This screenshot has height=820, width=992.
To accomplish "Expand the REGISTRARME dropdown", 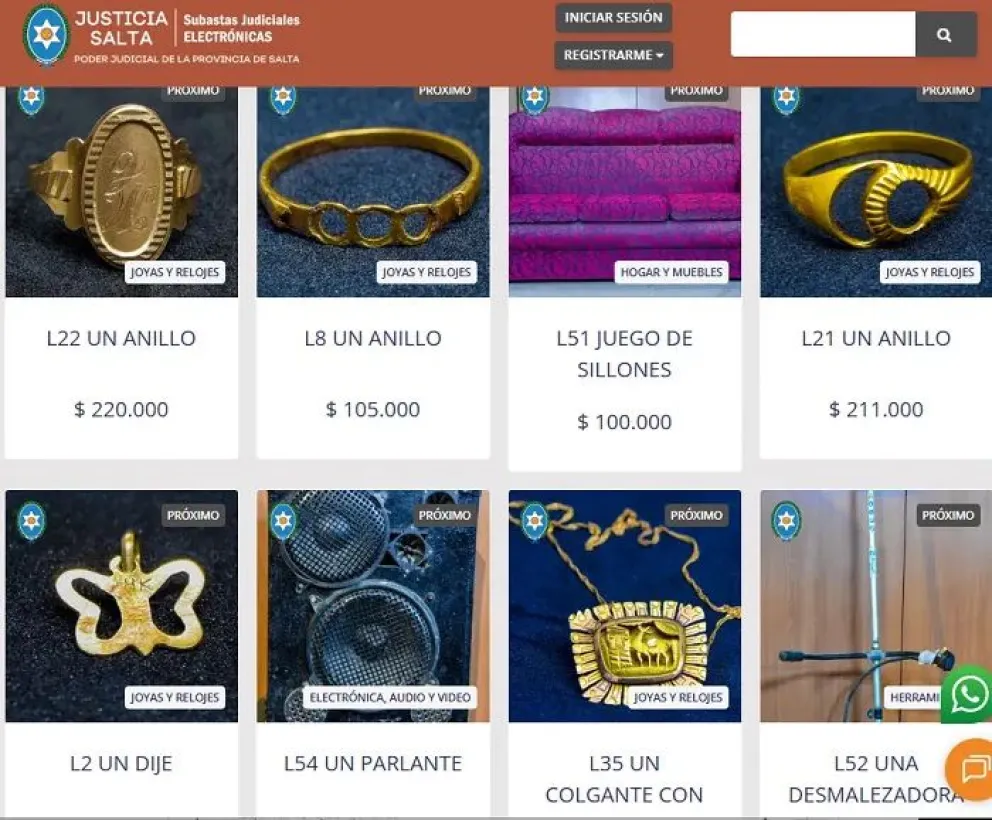I will click(x=614, y=55).
